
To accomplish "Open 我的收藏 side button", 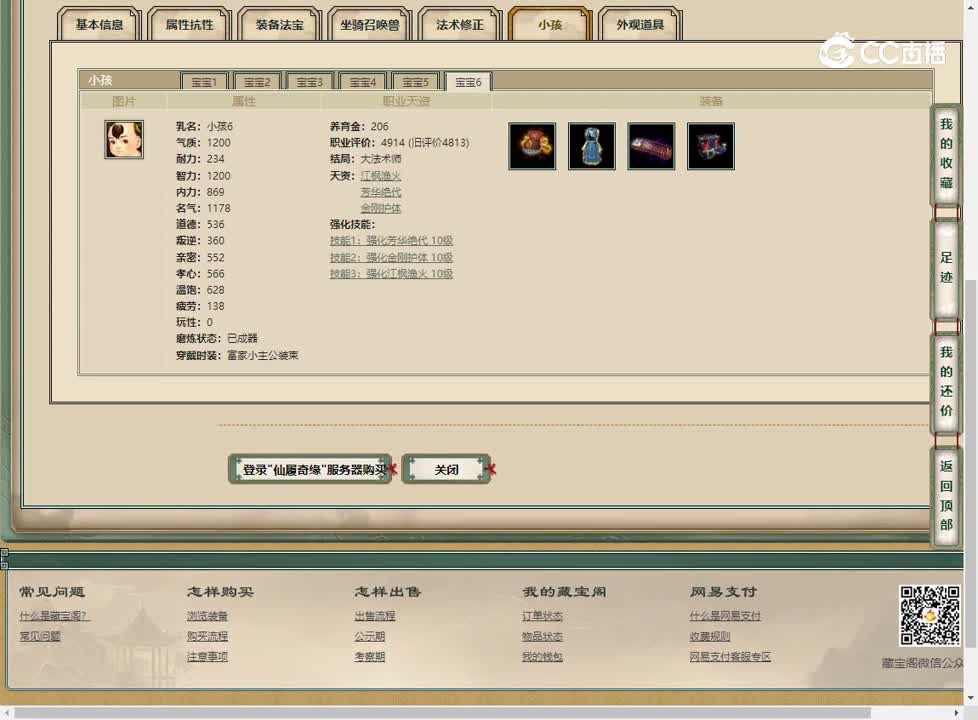I will 946,153.
